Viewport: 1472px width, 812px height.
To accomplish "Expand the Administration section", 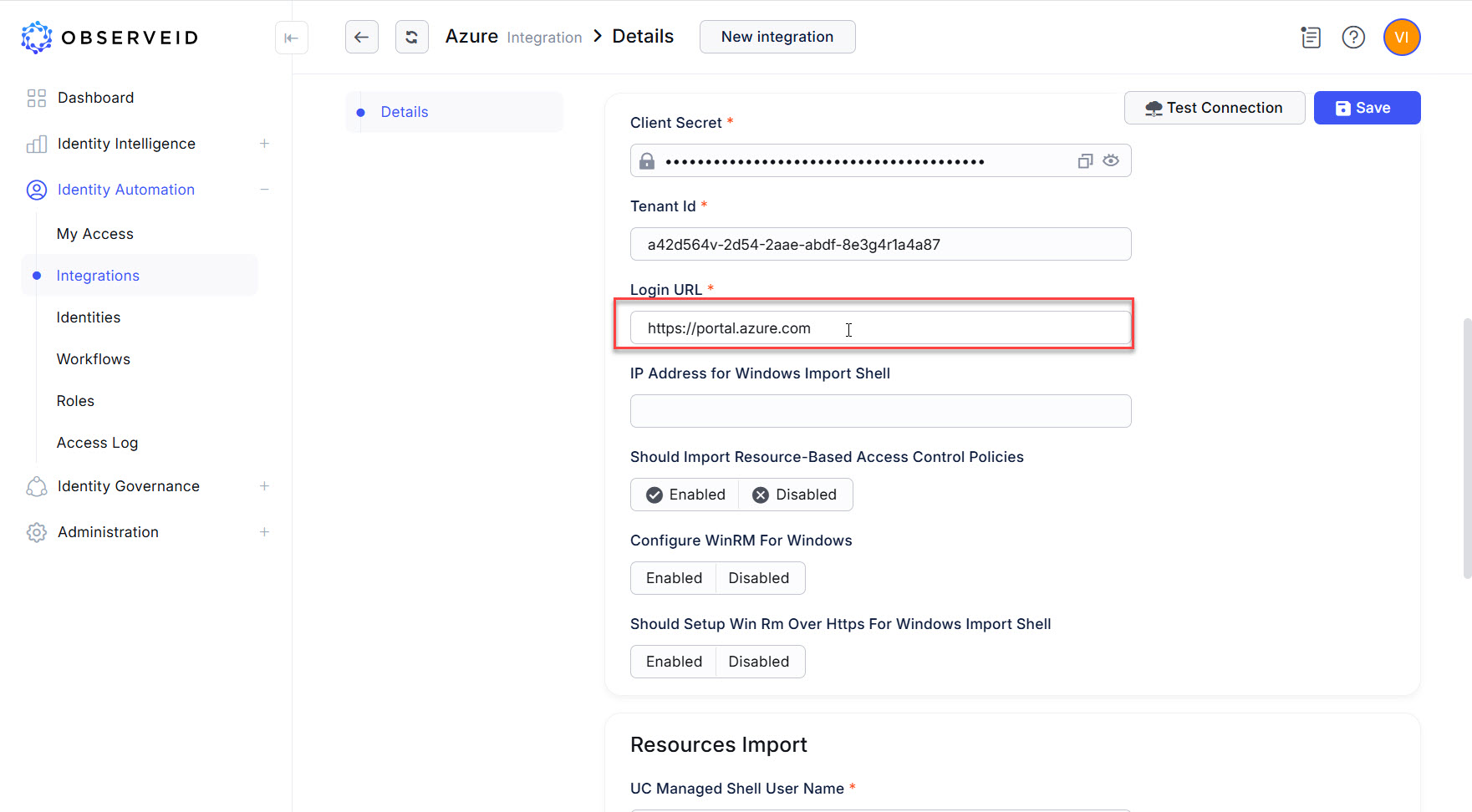I will [x=264, y=532].
